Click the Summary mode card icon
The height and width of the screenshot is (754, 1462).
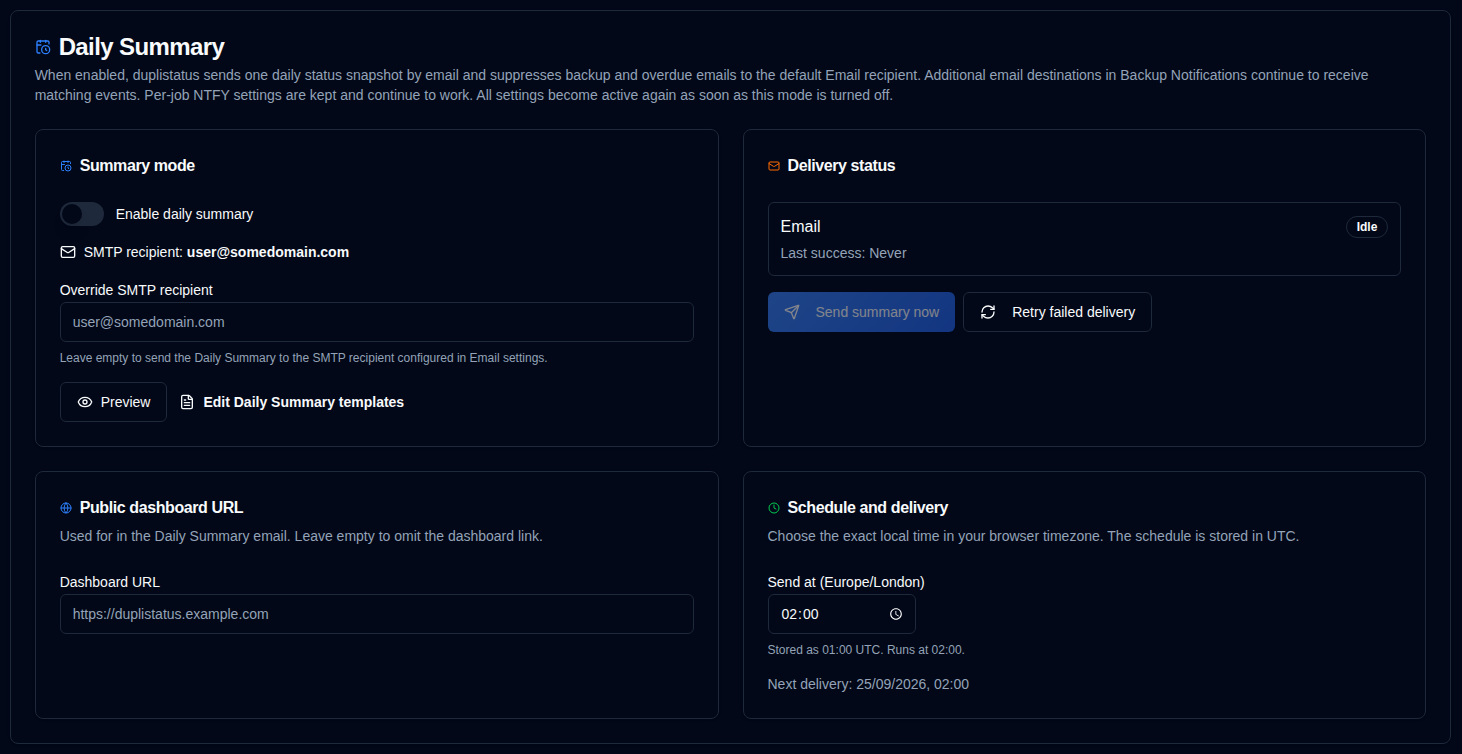pyautogui.click(x=66, y=166)
